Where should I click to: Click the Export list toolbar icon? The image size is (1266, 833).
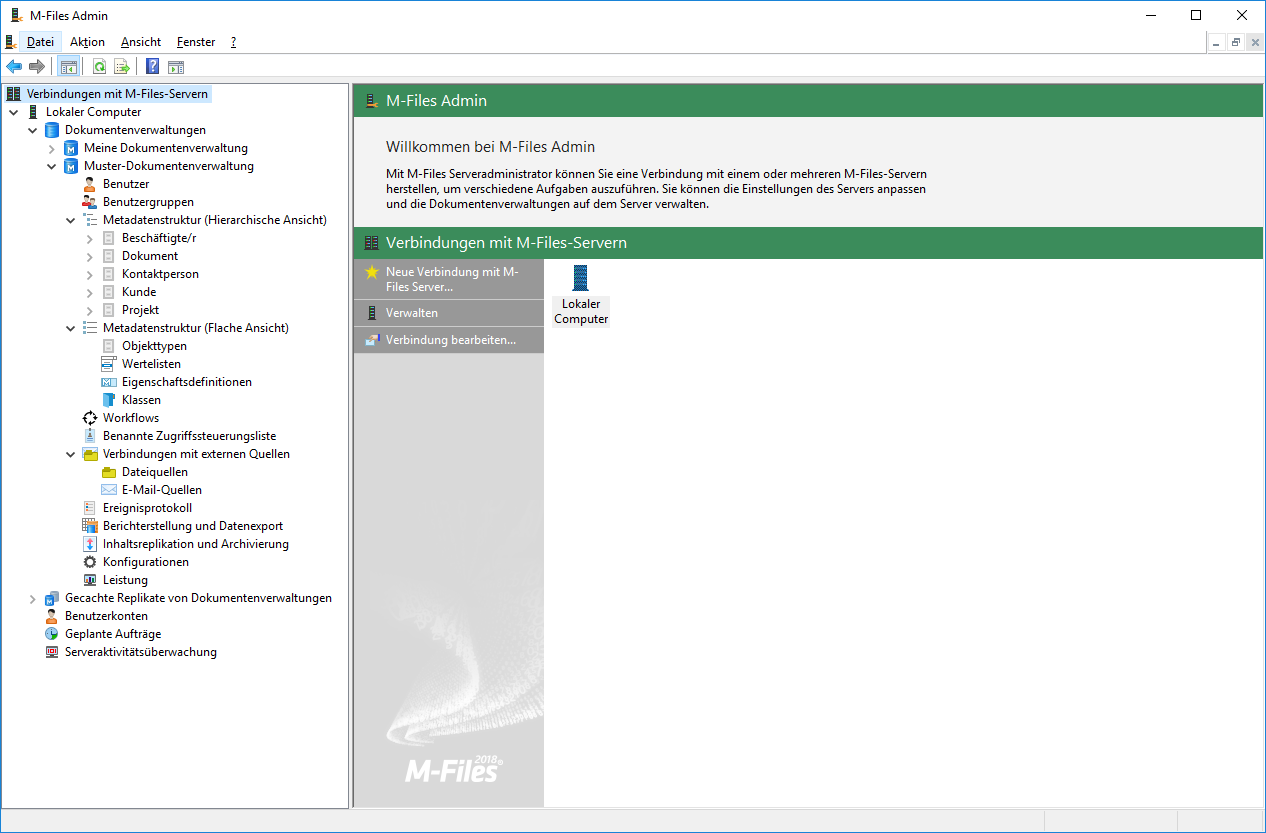click(x=121, y=67)
